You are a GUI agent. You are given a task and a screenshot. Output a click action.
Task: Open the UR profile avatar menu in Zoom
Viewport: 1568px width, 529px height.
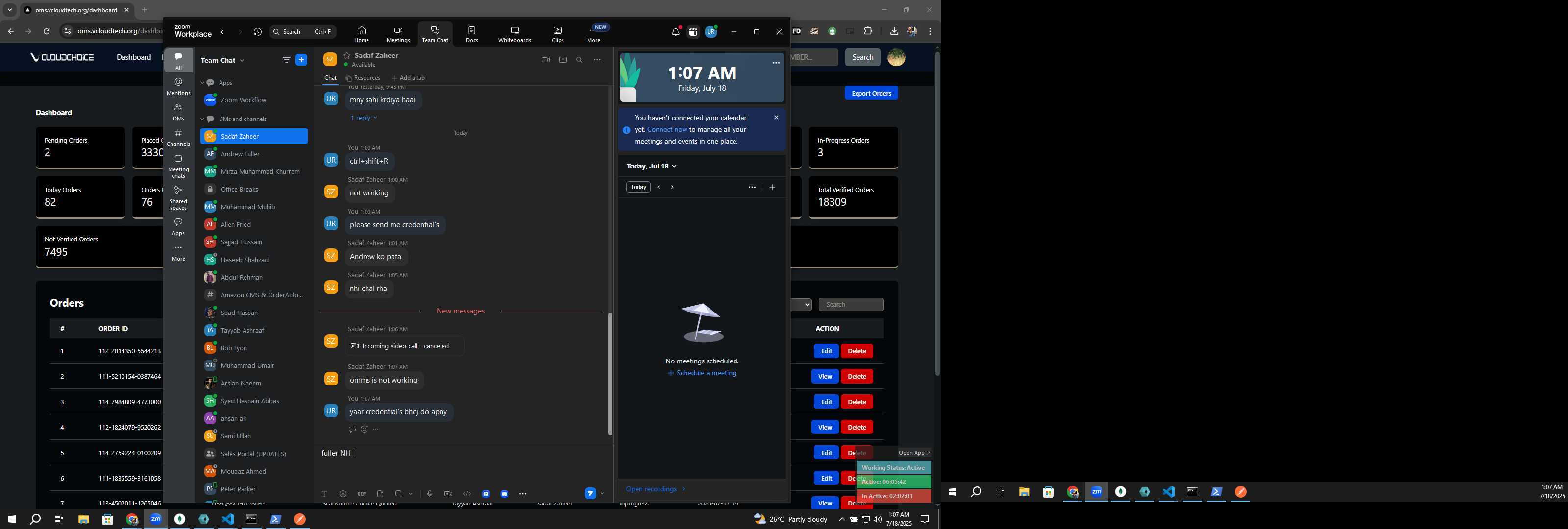[x=711, y=32]
